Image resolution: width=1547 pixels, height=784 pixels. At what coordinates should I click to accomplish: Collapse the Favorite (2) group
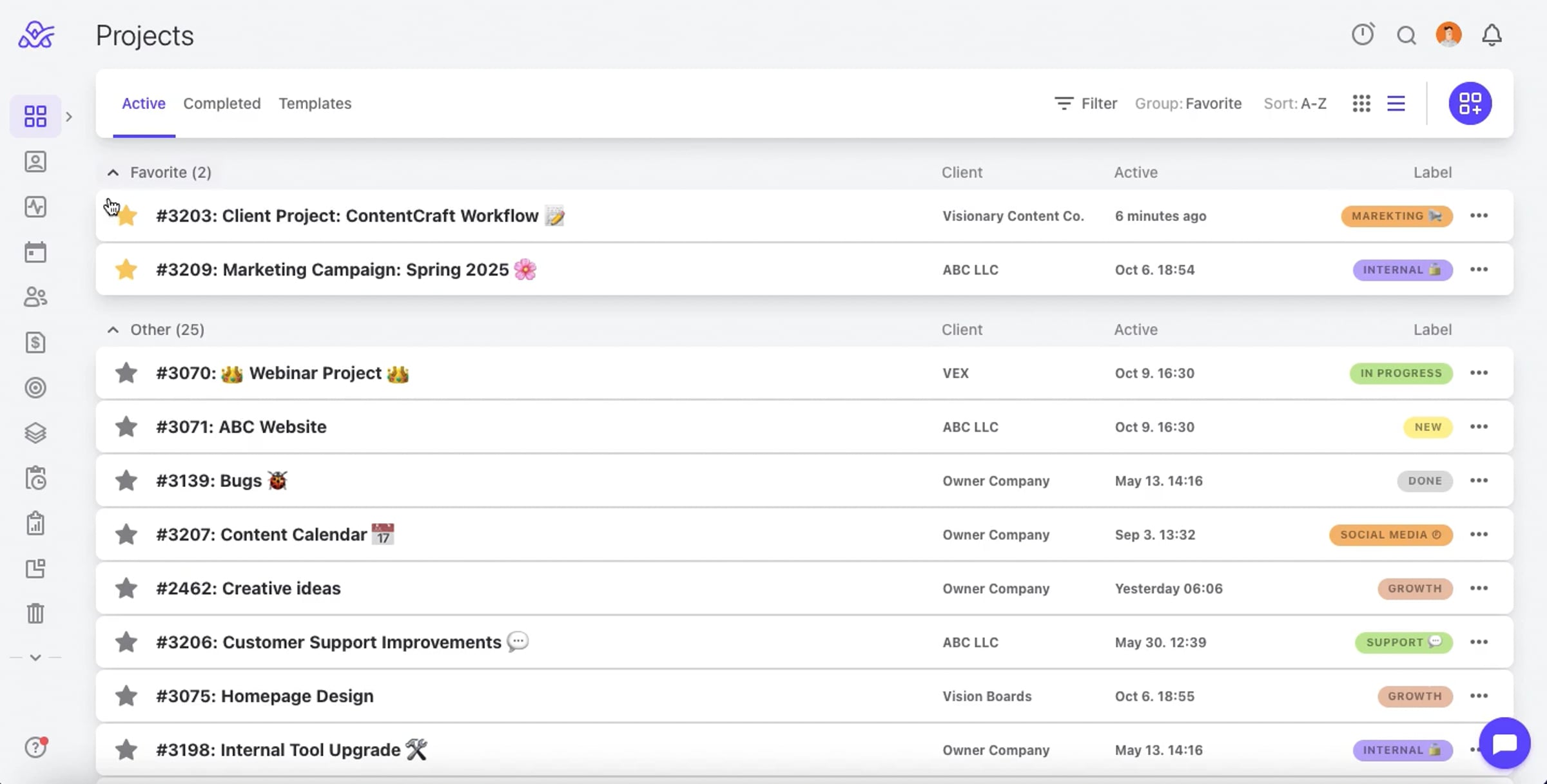coord(113,172)
